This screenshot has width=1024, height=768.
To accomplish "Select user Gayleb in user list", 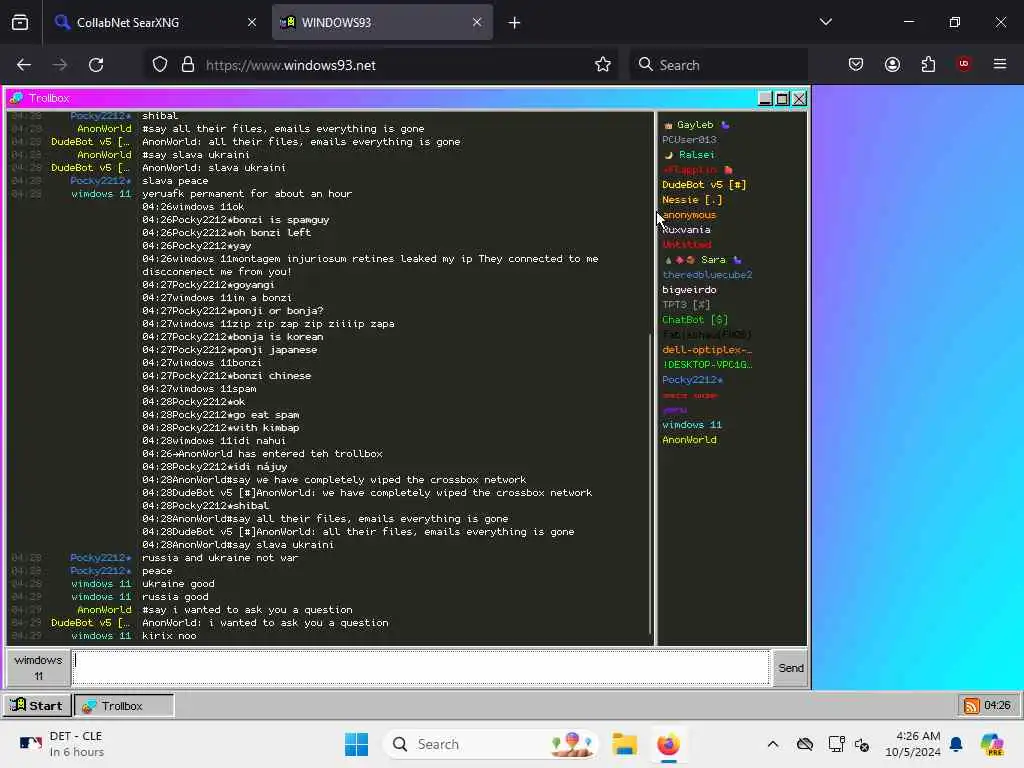I will (695, 125).
